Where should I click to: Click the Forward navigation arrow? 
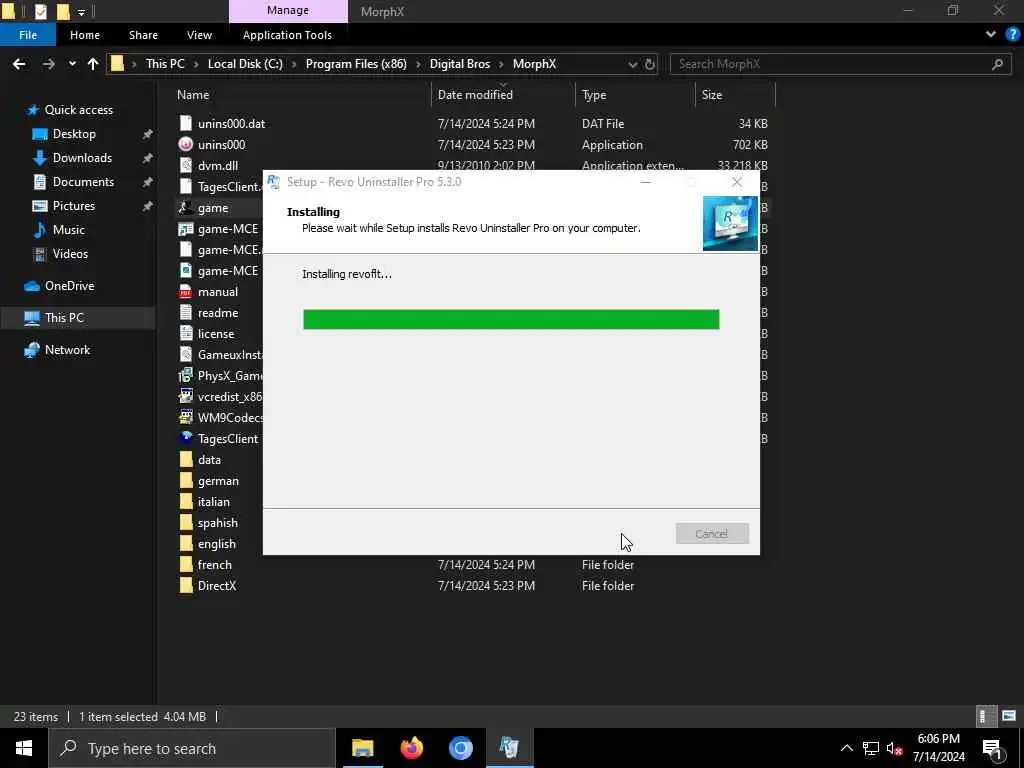pos(48,64)
